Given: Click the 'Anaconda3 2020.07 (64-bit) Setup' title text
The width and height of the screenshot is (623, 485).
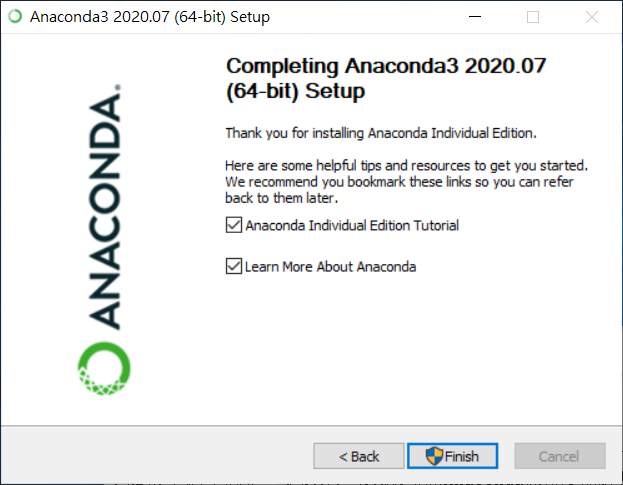Looking at the screenshot, I should [x=150, y=17].
